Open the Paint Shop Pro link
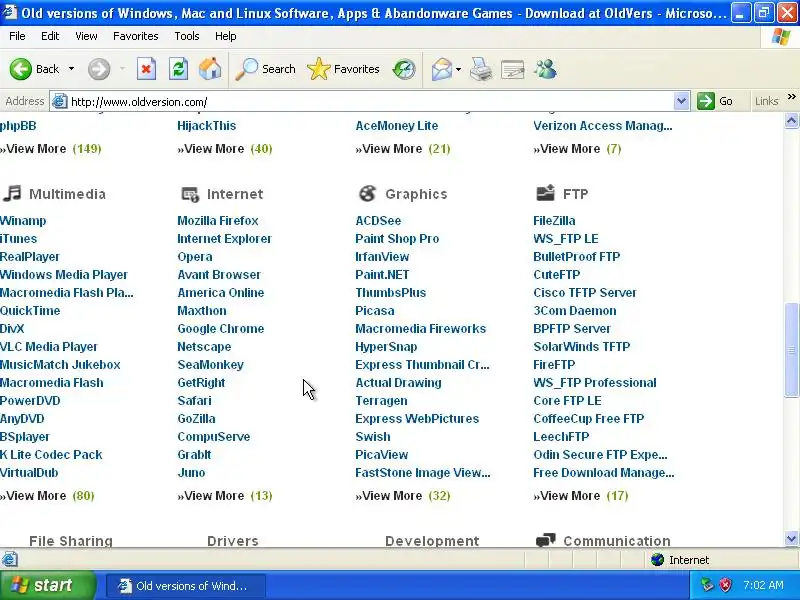The height and width of the screenshot is (600, 800). pyautogui.click(x=397, y=239)
